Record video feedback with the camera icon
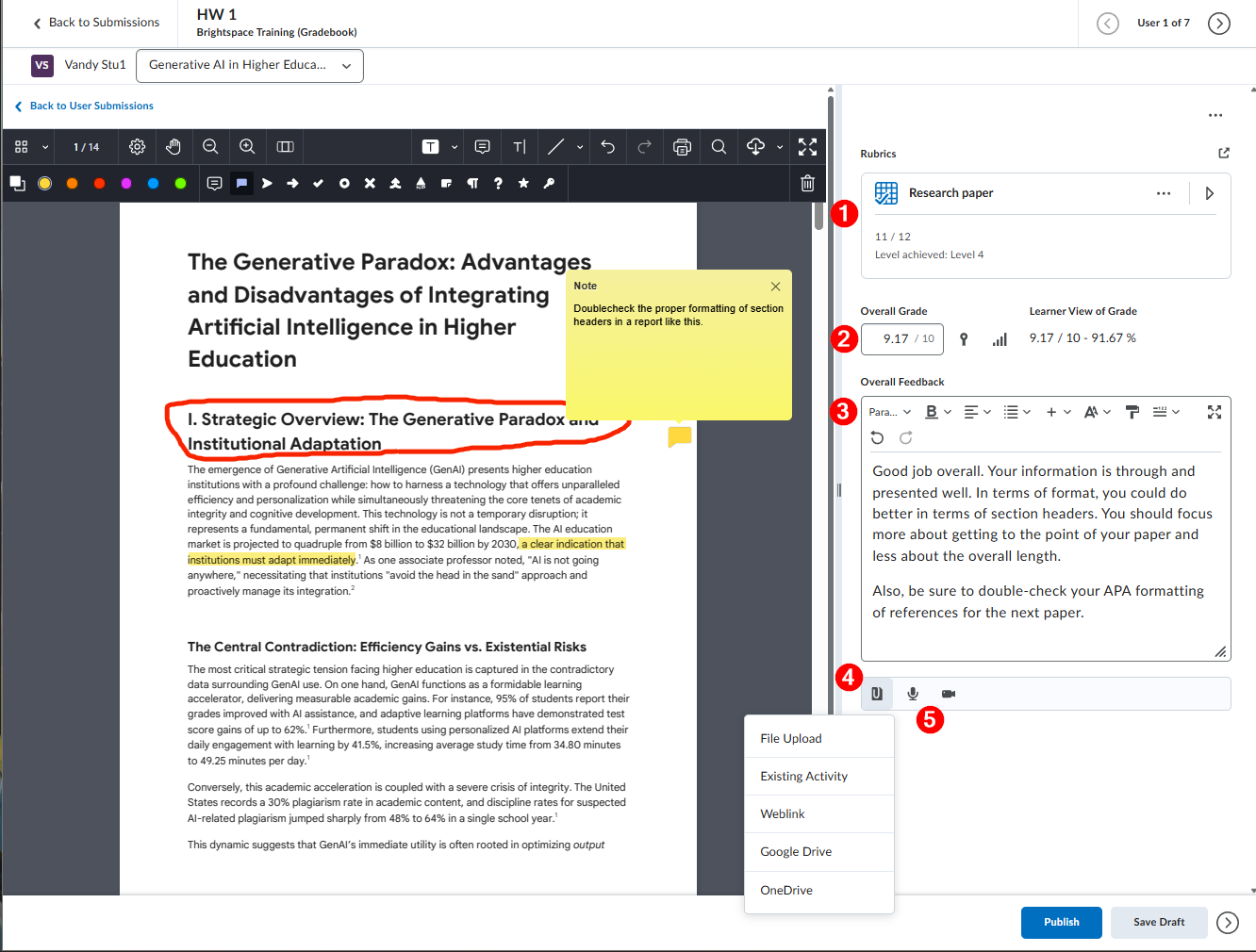The width and height of the screenshot is (1256, 952). [949, 694]
